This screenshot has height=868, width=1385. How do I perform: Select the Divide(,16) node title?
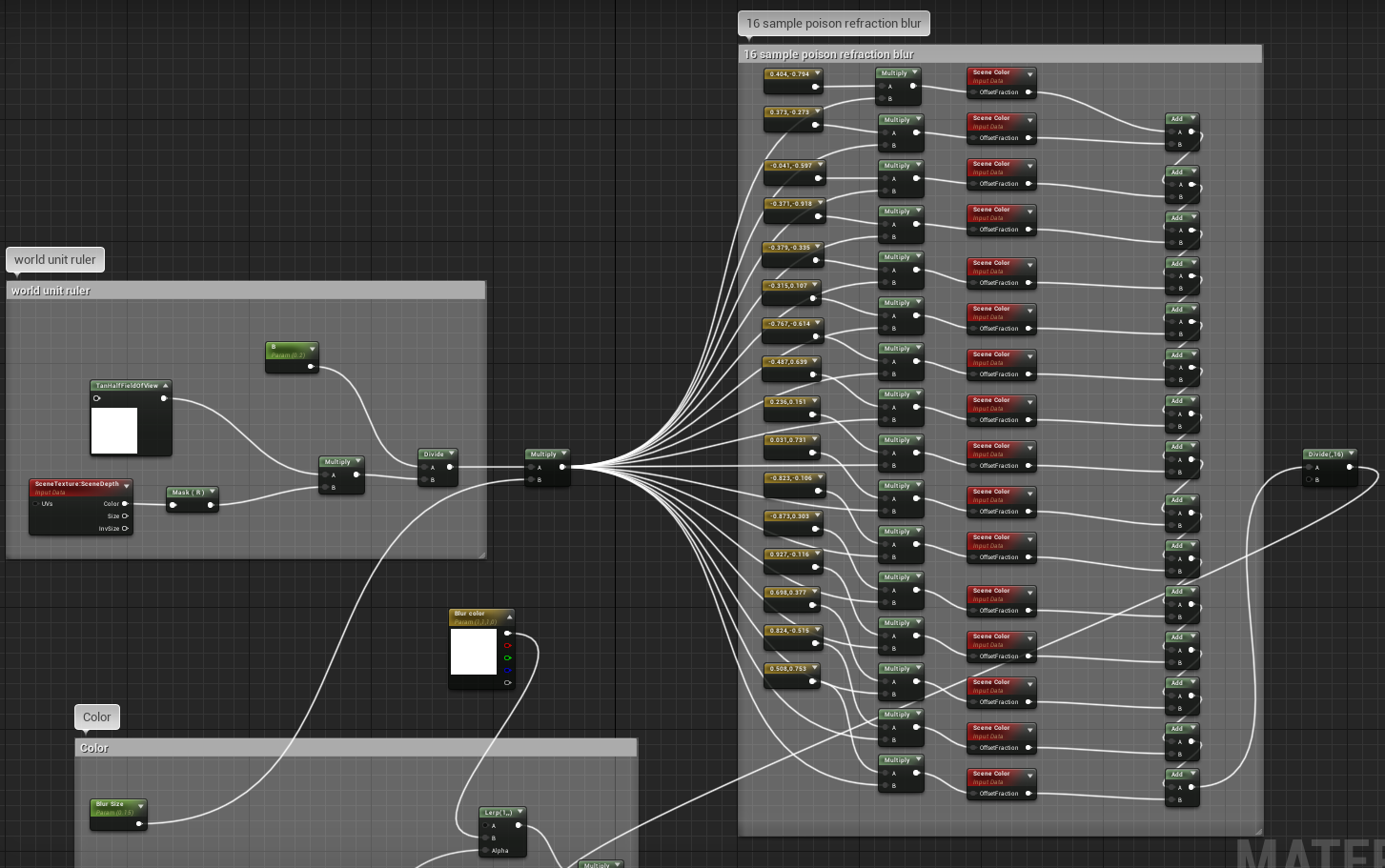click(1326, 454)
